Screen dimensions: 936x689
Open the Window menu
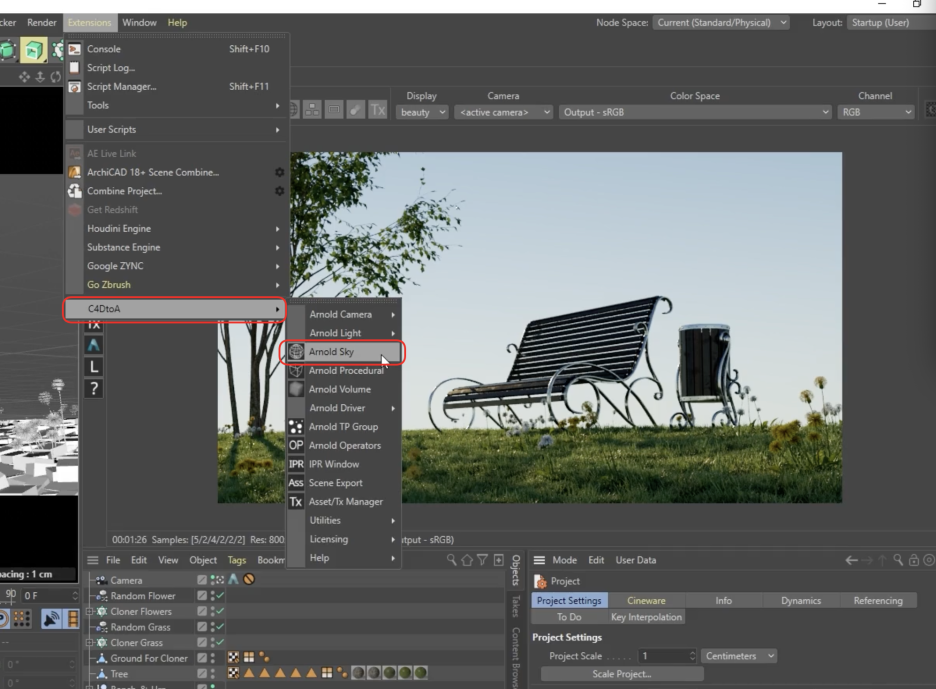coord(139,23)
